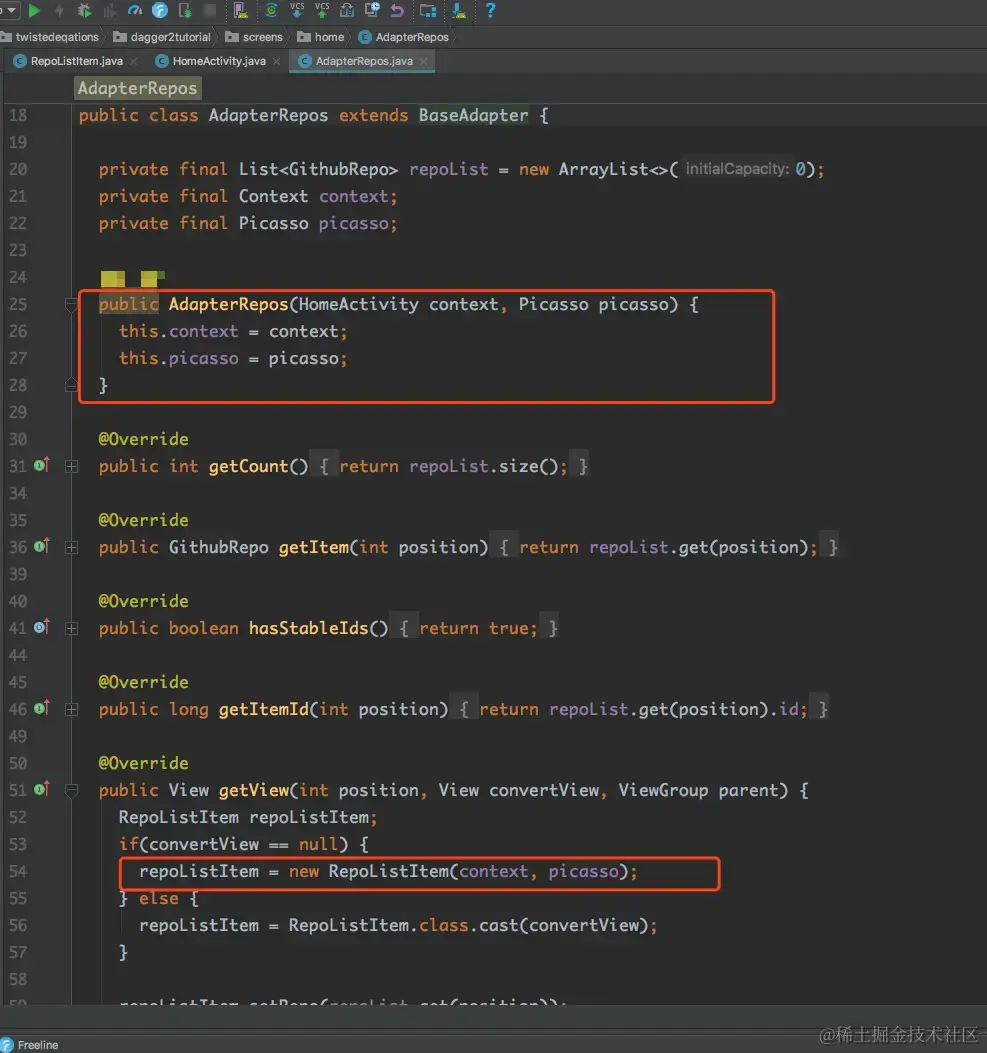The image size is (987, 1053).
Task: Close the HomeActivity.java tab
Action: 276,61
